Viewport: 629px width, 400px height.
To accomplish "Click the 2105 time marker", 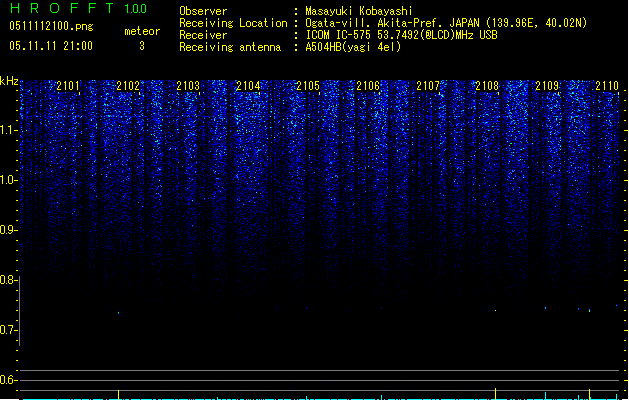I will coord(308,86).
